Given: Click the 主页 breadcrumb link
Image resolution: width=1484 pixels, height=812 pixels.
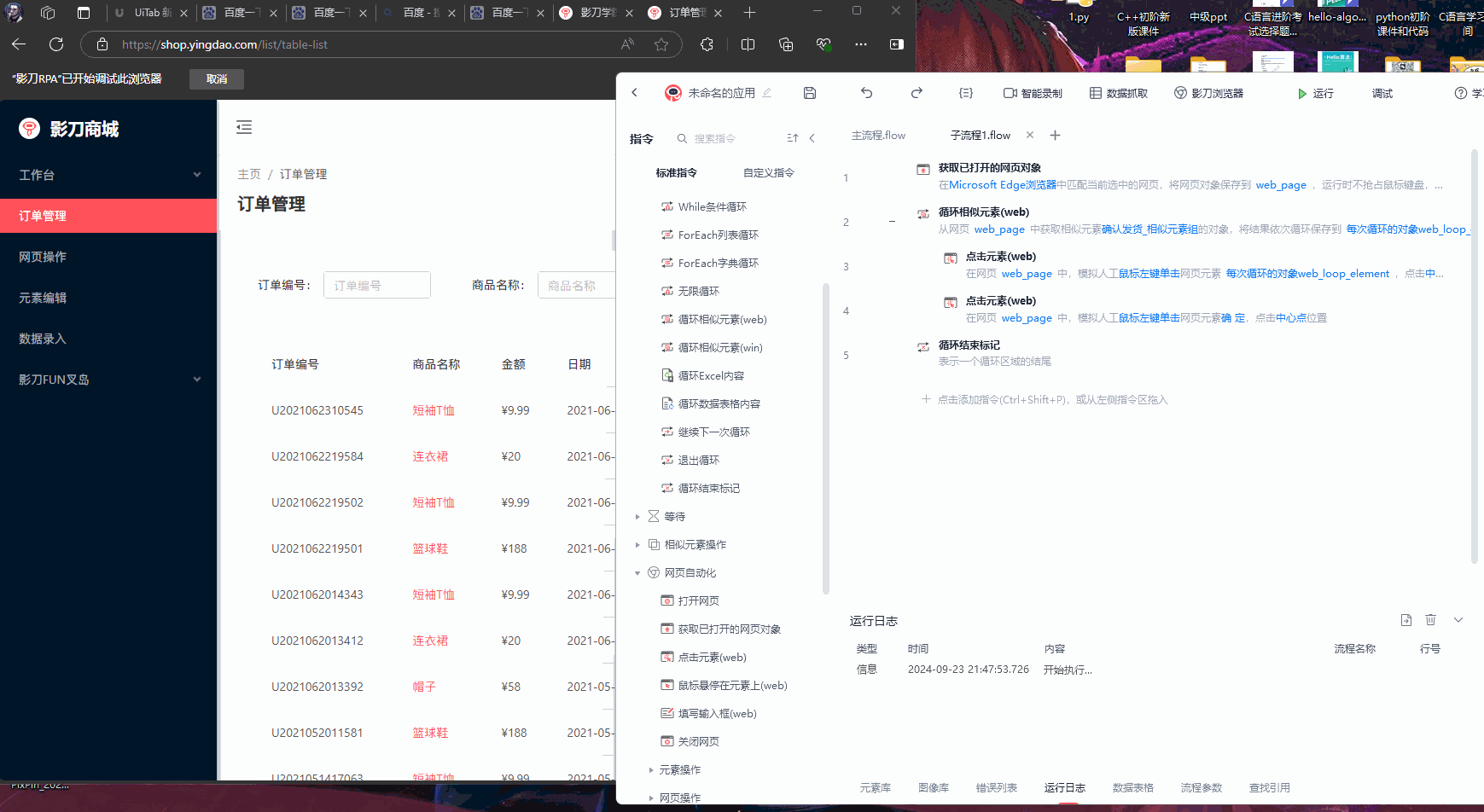Looking at the screenshot, I should [249, 174].
